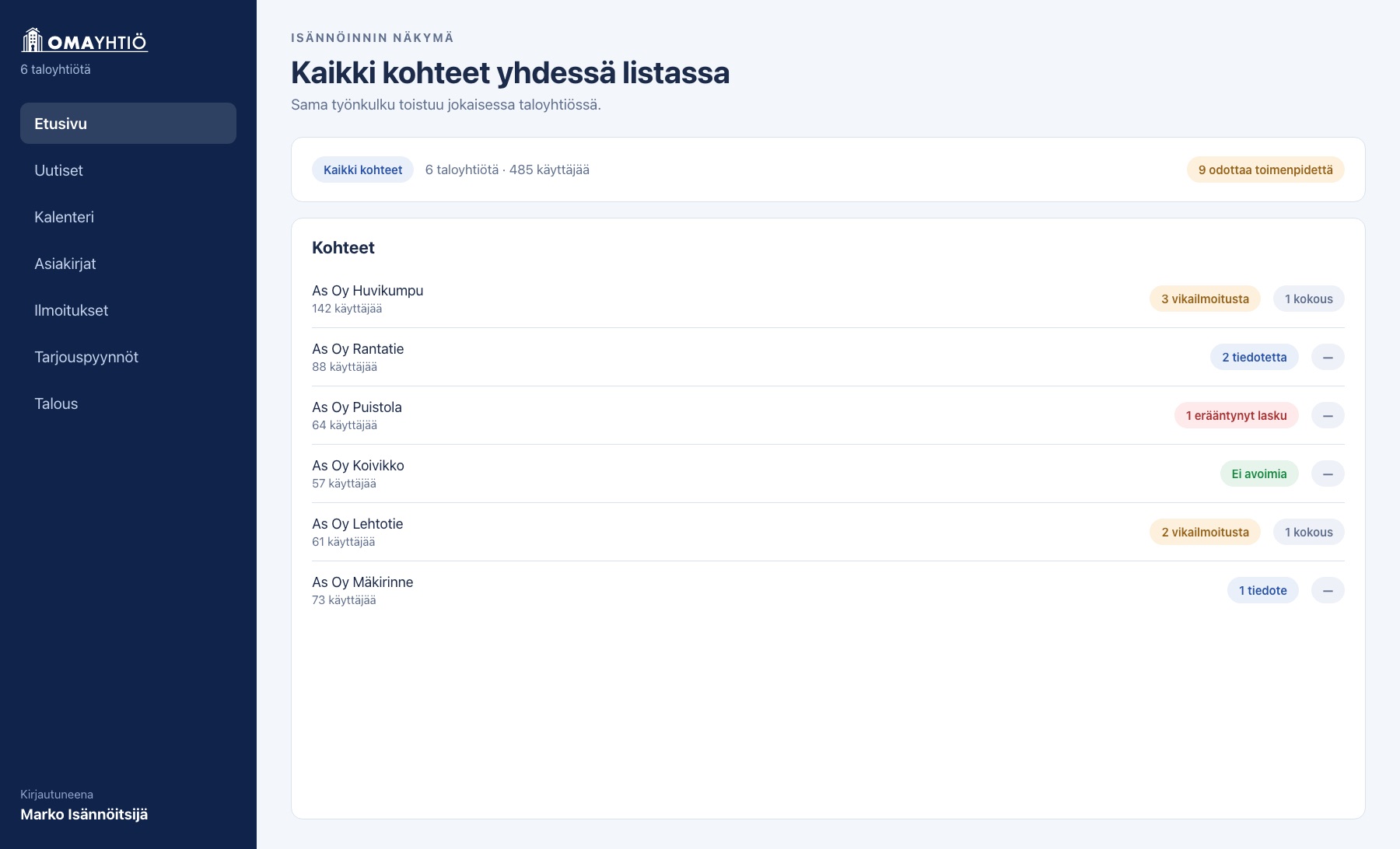Click 61 käyttäjää under Lehtotie
Screen dimensions: 1400x849
(x=343, y=542)
